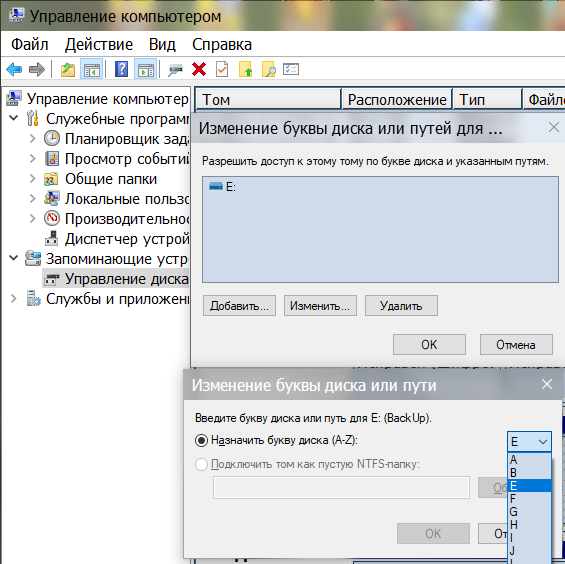The height and width of the screenshot is (564, 565).
Task: Expand the 'Службы и приложения' tree node
Action: pyautogui.click(x=14, y=298)
